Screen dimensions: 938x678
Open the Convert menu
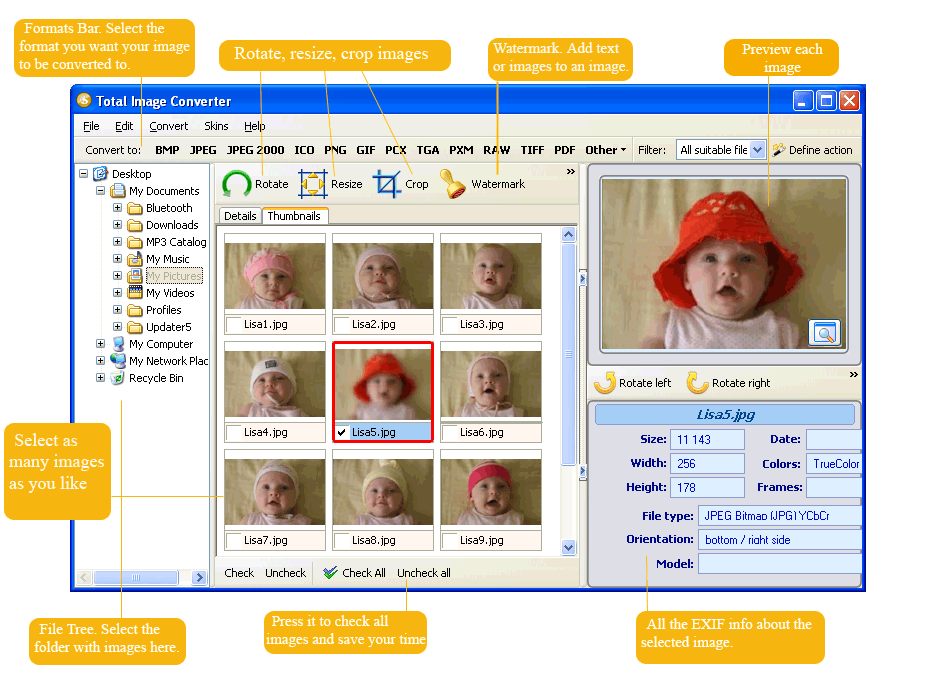tap(168, 126)
